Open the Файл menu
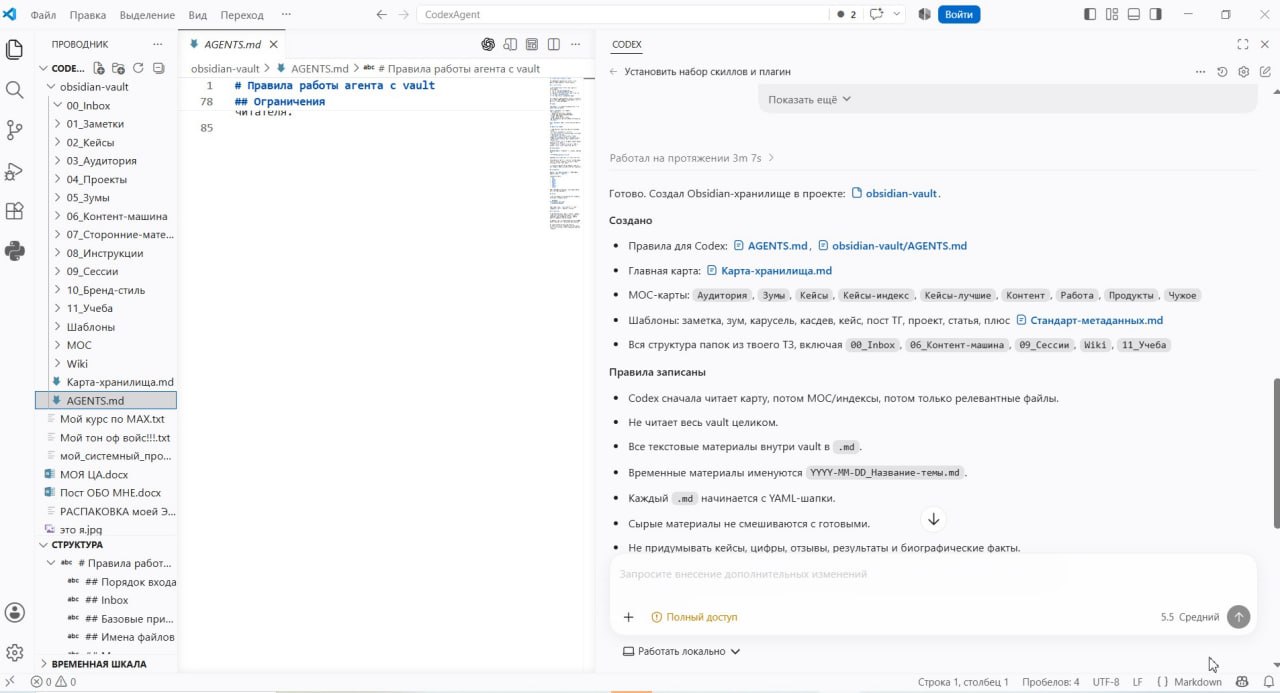This screenshot has width=1280, height=693. 43,15
